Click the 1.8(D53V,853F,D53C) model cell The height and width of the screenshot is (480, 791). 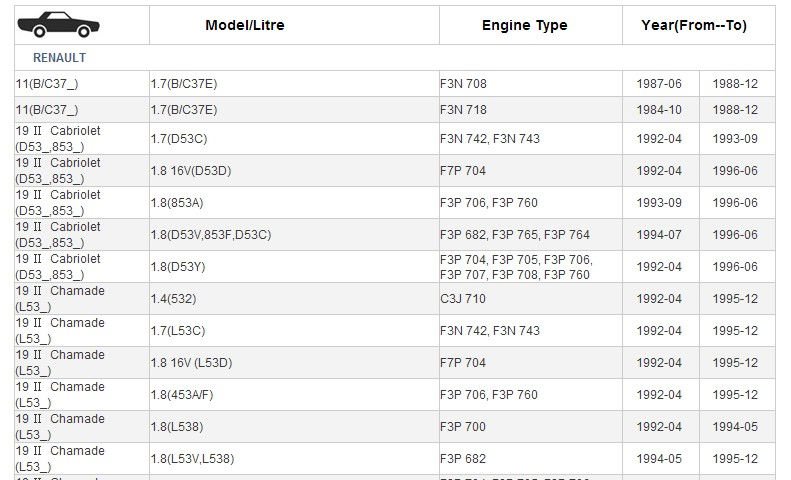click(x=211, y=235)
